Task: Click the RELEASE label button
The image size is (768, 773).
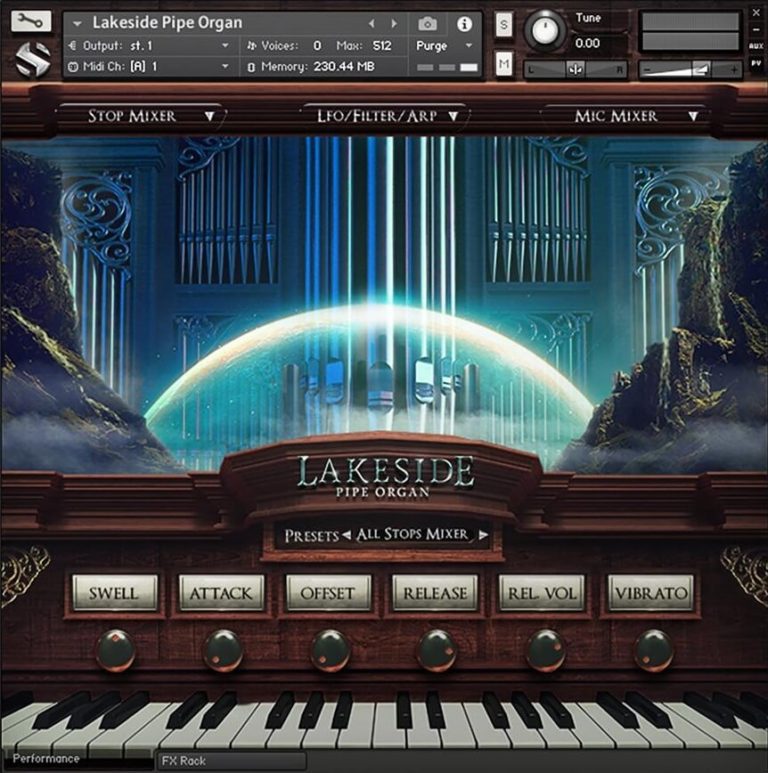Action: point(435,593)
